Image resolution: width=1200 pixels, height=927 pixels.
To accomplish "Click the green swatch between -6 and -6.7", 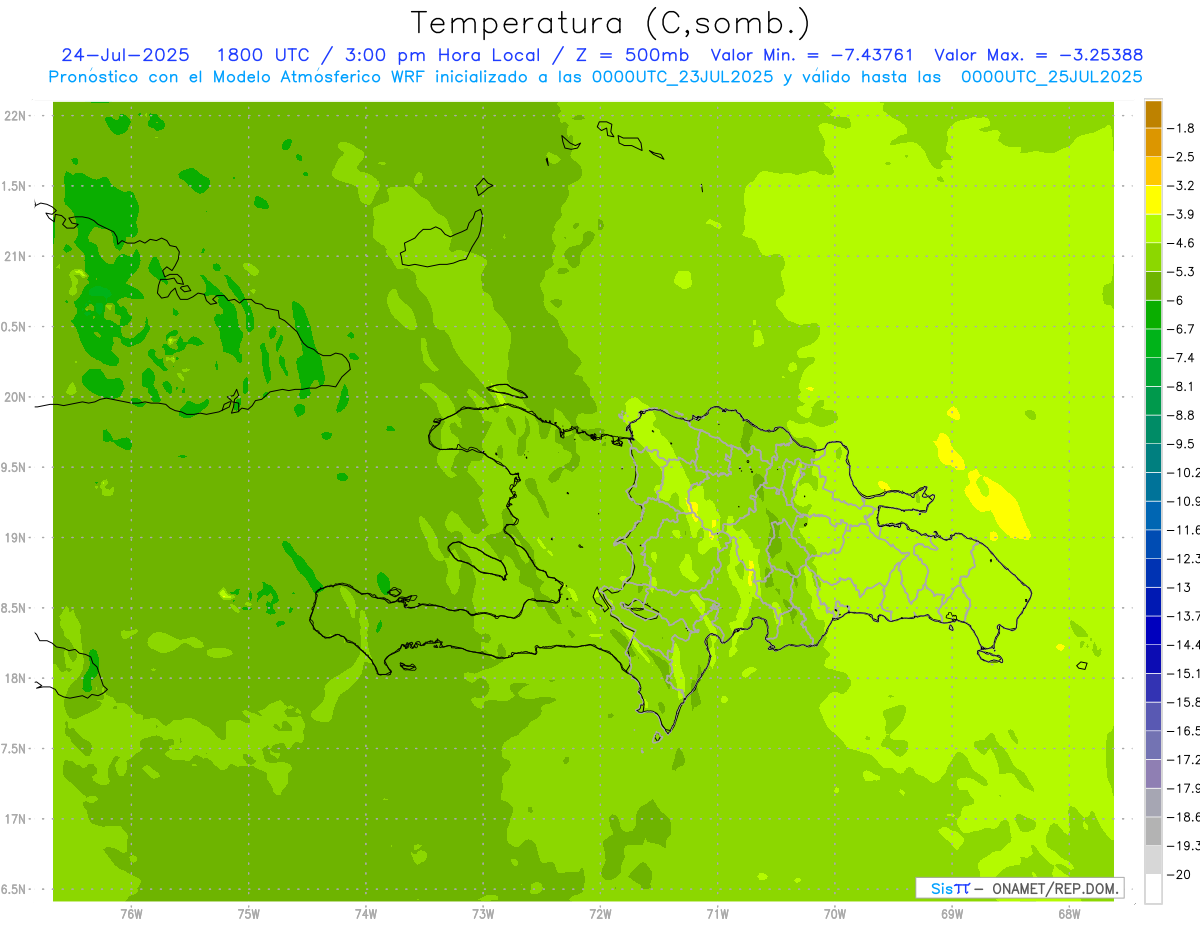I will tap(1154, 315).
